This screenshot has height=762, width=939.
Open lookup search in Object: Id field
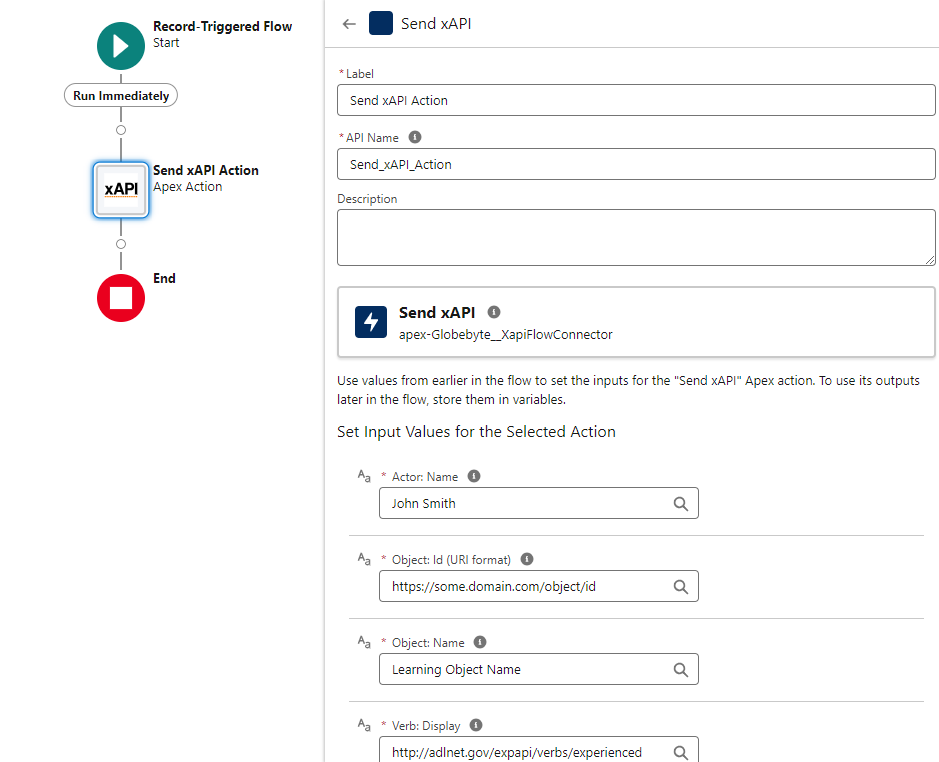click(x=680, y=586)
